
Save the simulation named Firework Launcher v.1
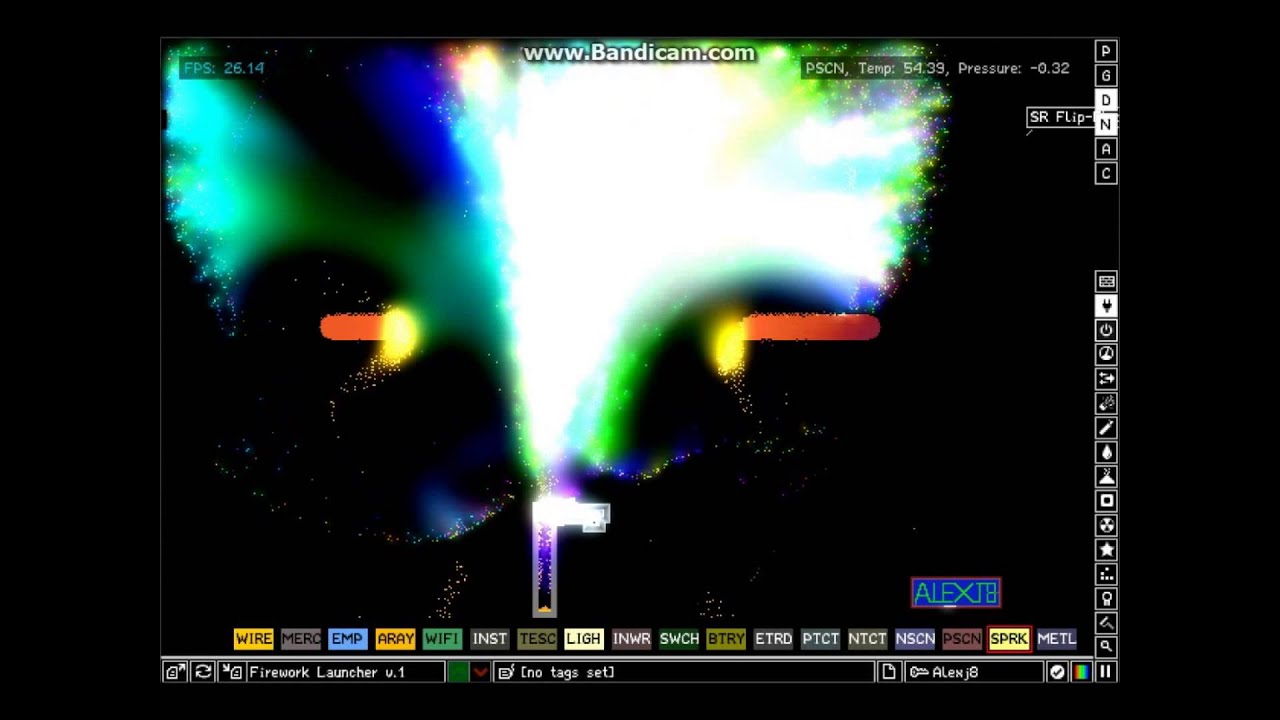(332, 672)
